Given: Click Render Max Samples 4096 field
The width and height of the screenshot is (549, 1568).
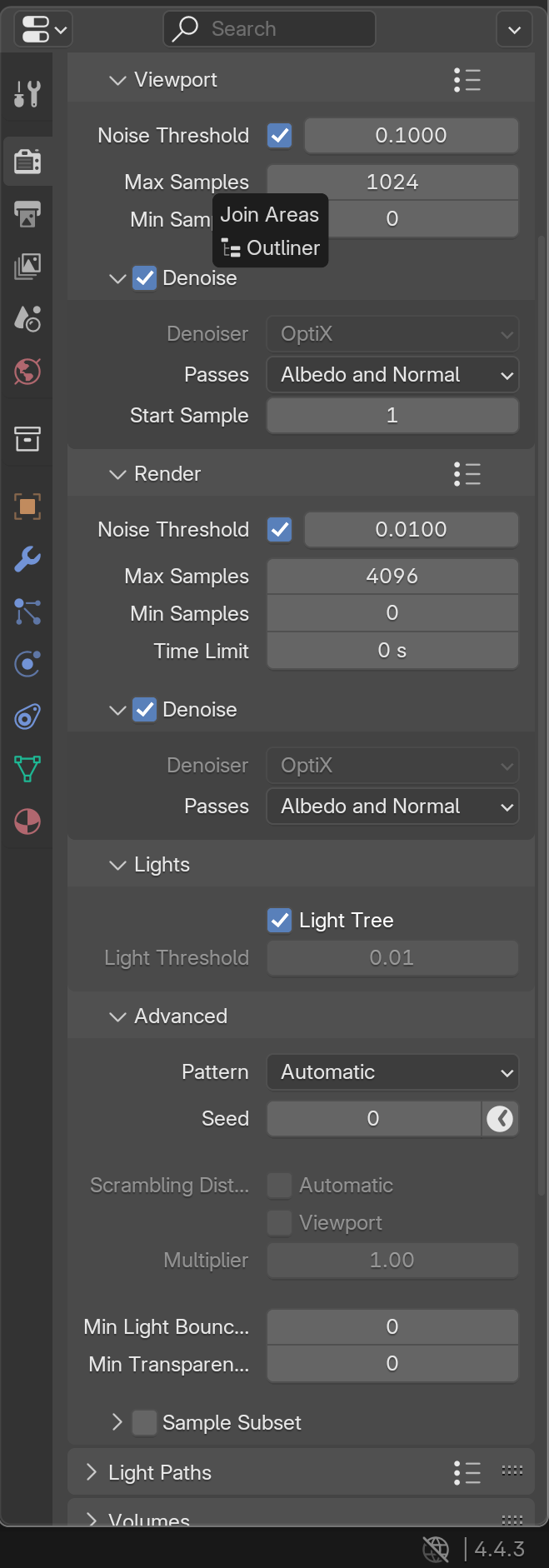Looking at the screenshot, I should [x=392, y=577].
